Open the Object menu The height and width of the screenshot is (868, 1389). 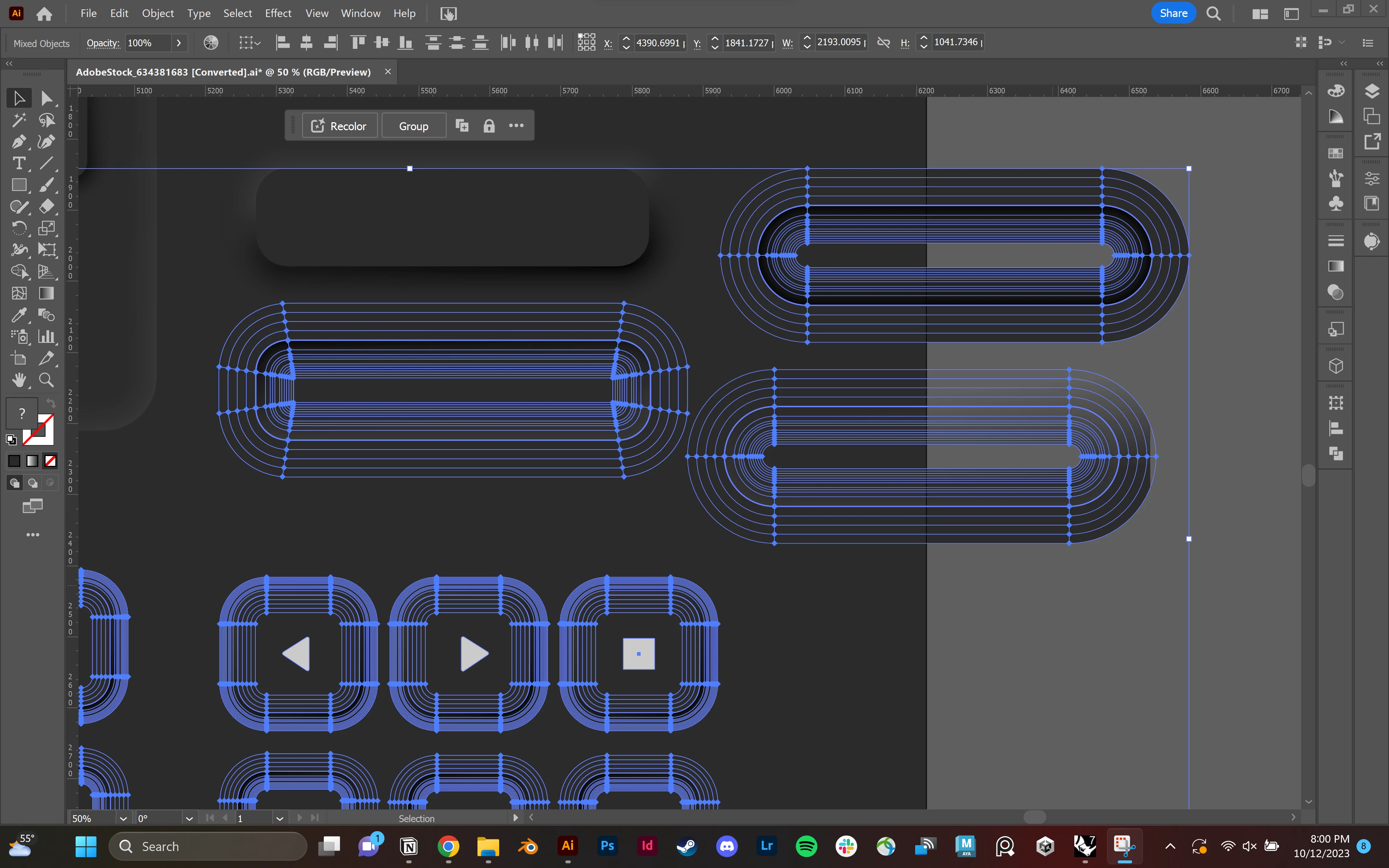(157, 13)
